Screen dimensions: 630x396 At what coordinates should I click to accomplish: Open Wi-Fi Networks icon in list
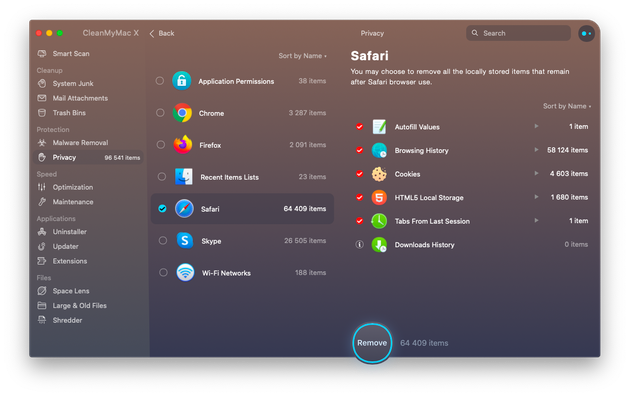[185, 272]
